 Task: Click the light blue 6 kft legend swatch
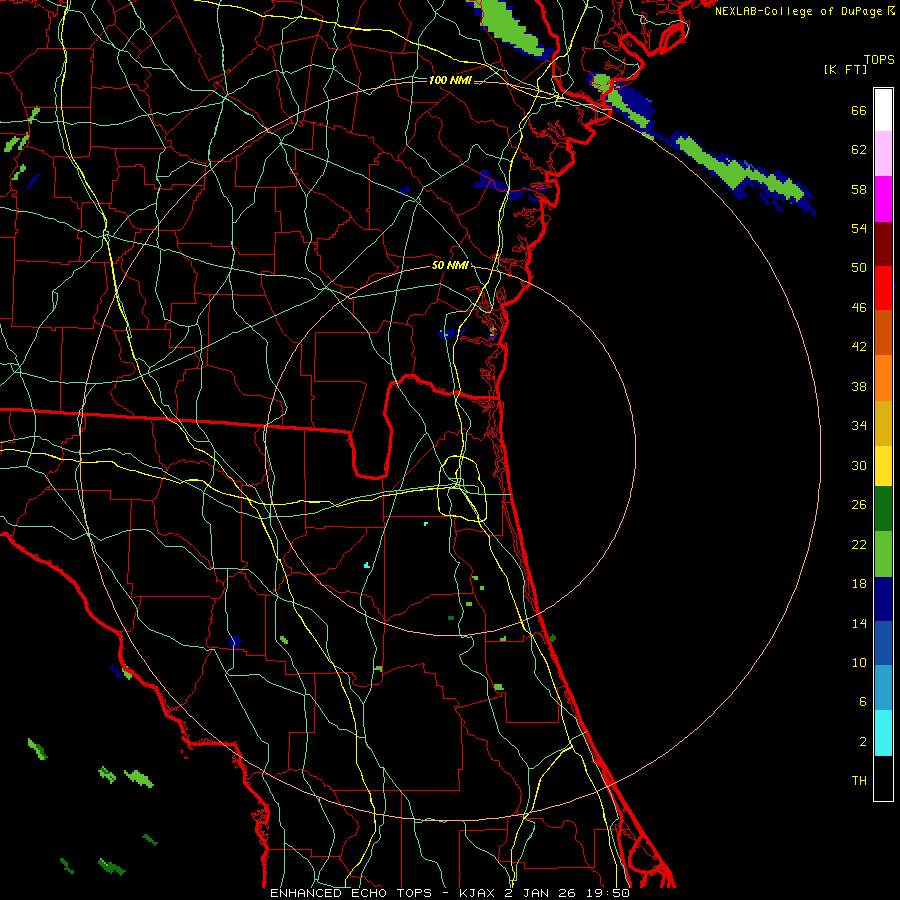883,688
